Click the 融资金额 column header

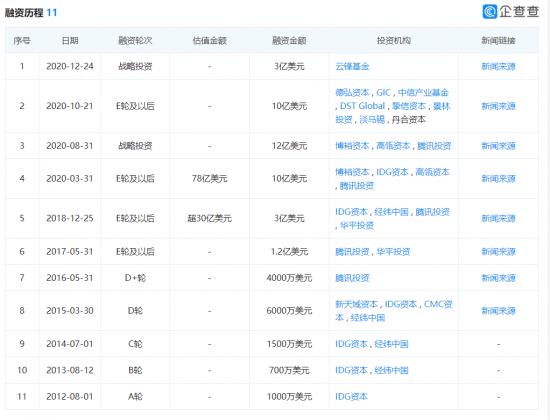coord(289,40)
